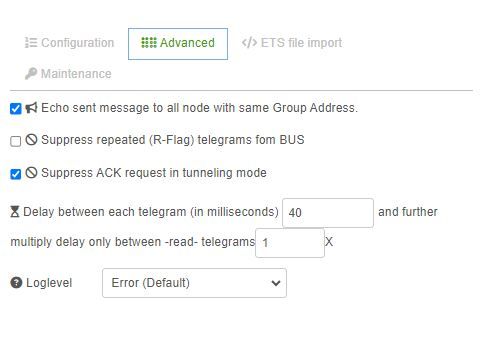Click the list icon beside Configuration
The width and height of the screenshot is (487, 364).
(x=31, y=43)
